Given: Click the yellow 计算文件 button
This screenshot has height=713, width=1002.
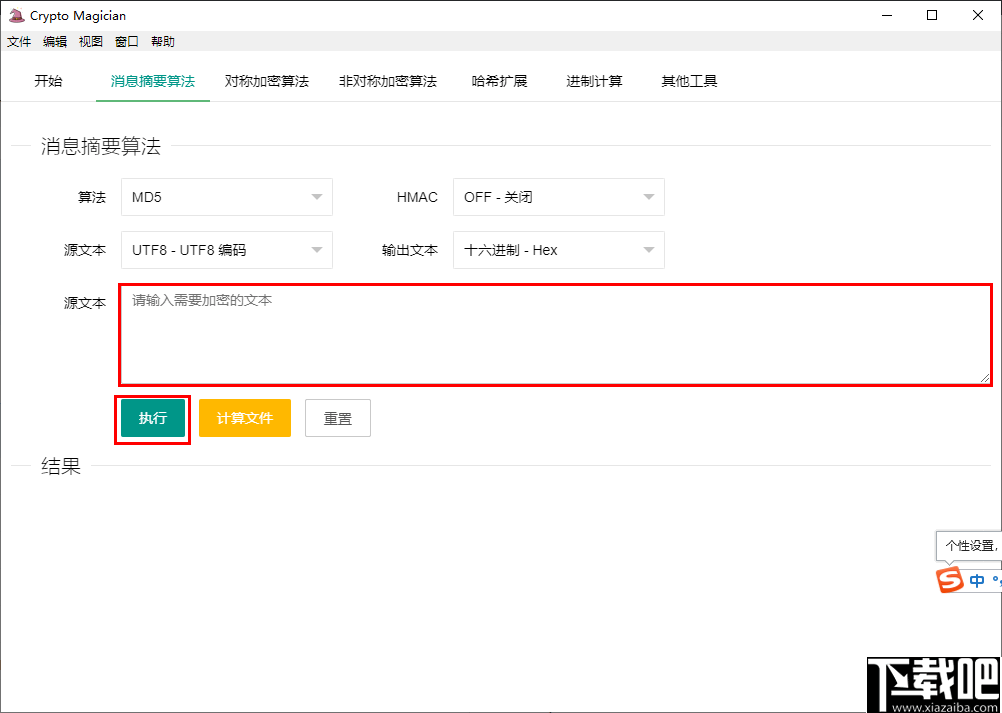Looking at the screenshot, I should [x=244, y=418].
